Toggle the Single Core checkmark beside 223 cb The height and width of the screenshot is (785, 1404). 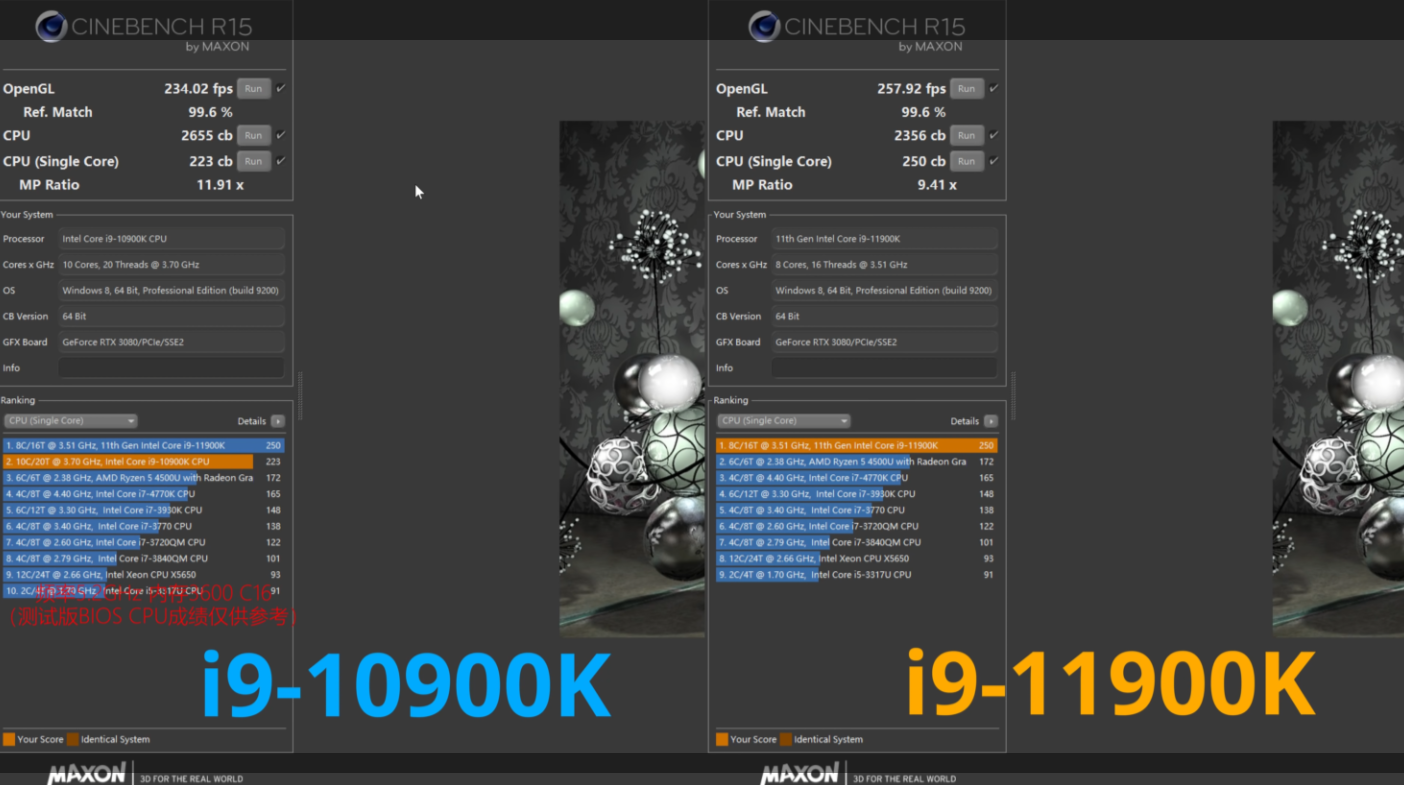point(281,160)
